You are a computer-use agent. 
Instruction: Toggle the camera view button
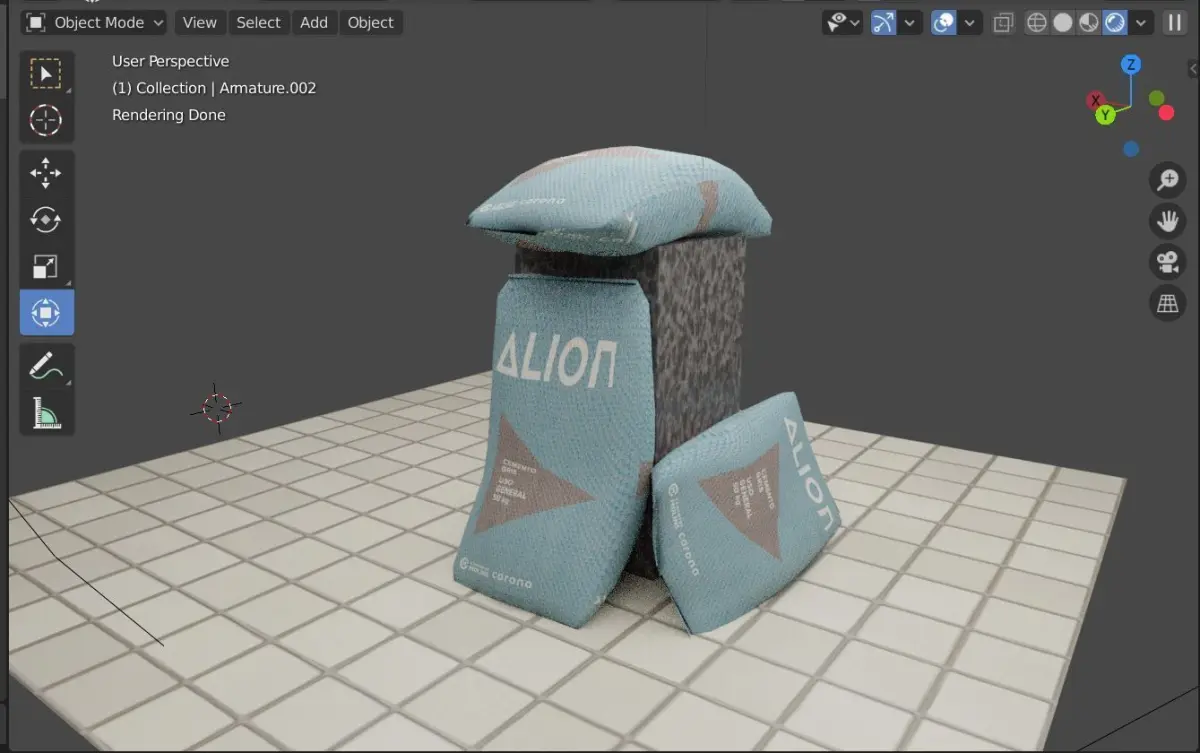[x=1167, y=262]
